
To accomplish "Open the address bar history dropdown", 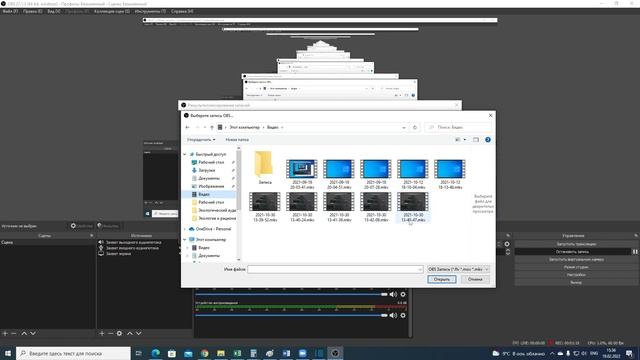I will click(404, 127).
